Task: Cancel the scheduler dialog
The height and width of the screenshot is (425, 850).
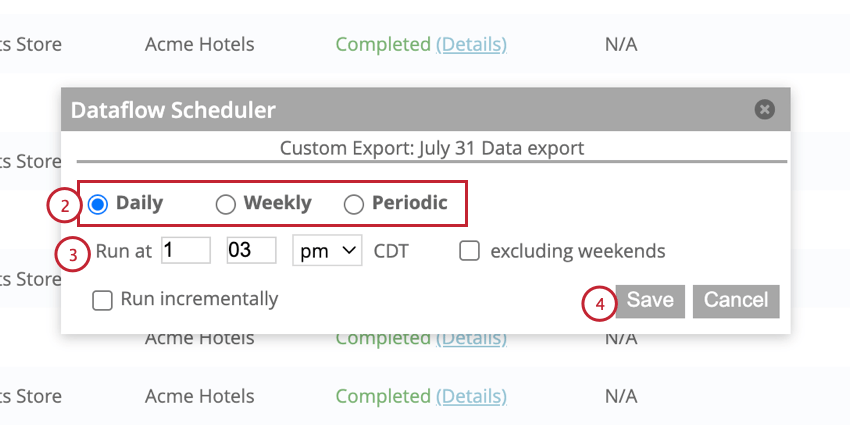Action: [736, 300]
